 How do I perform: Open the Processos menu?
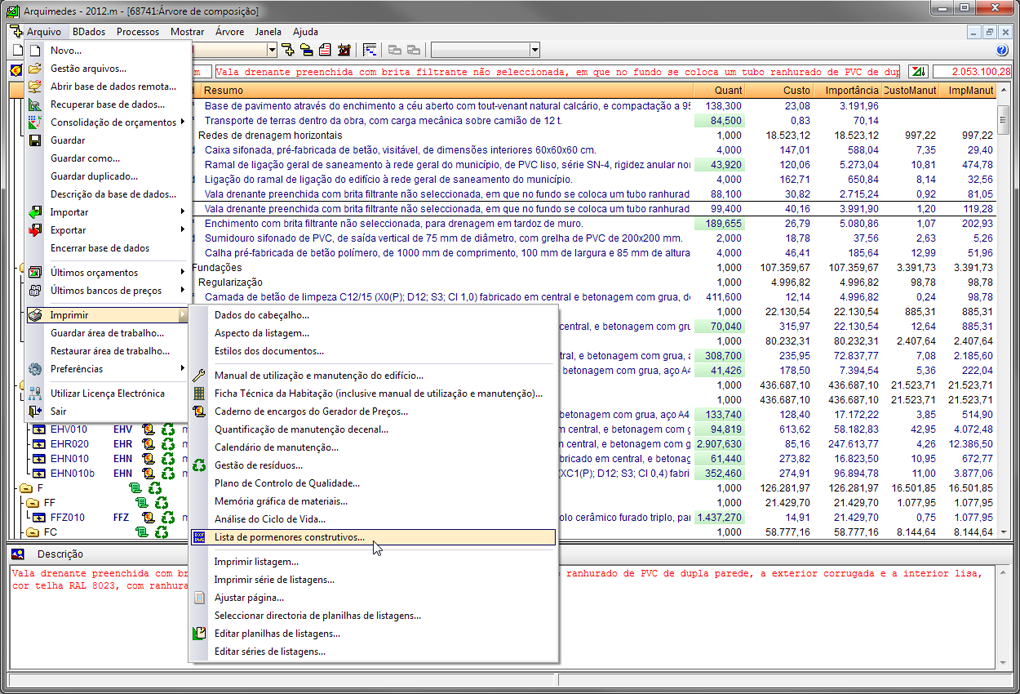tap(137, 32)
